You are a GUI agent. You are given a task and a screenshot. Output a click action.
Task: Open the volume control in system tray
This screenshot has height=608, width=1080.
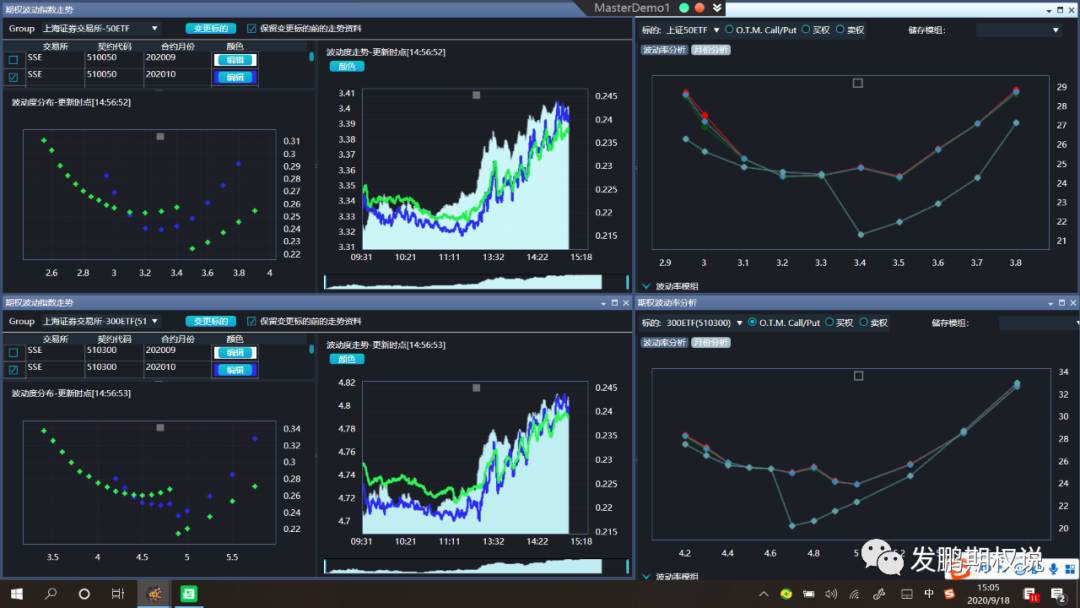coord(831,594)
